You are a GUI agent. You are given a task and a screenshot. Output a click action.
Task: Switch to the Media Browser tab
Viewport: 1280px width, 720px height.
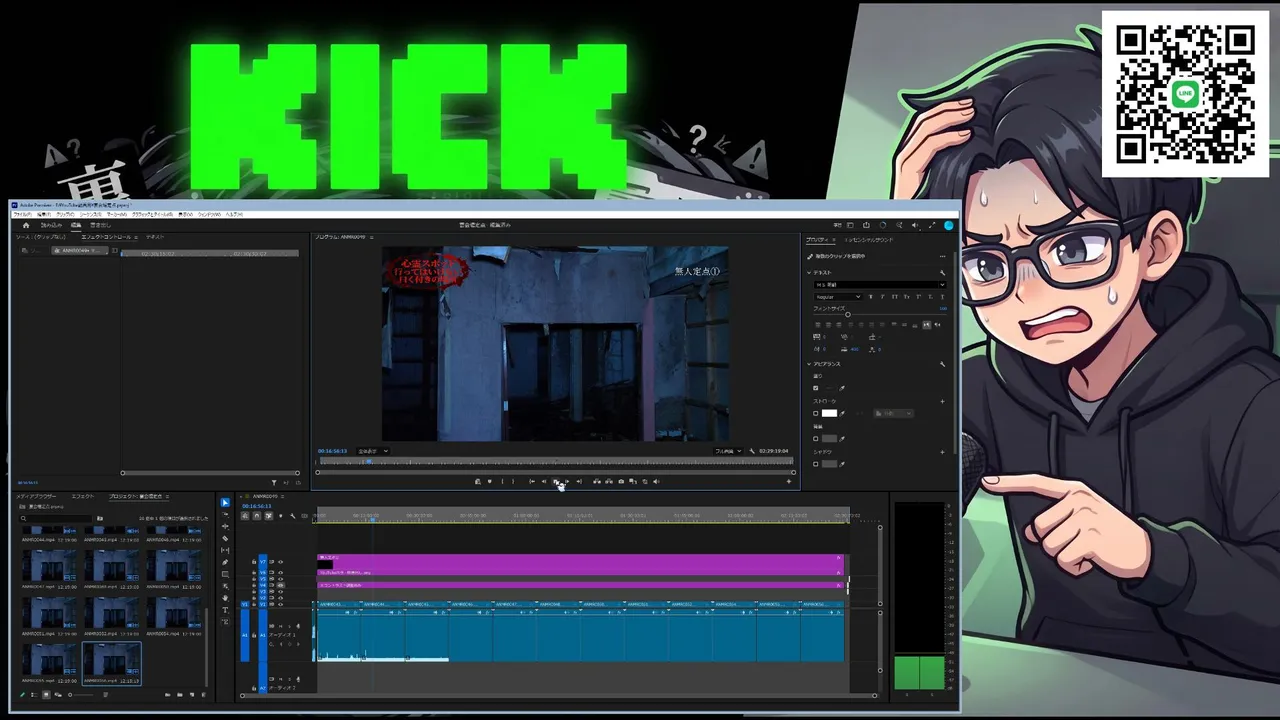tap(37, 496)
